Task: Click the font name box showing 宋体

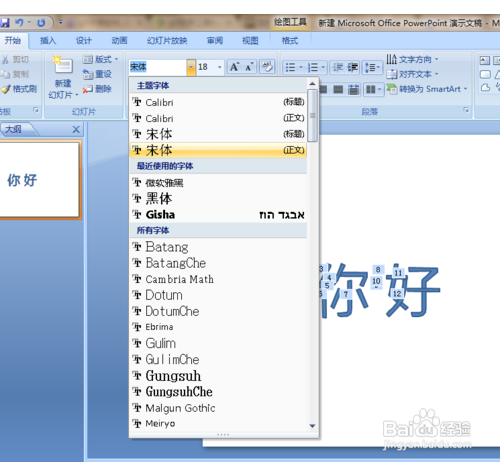Action: click(x=158, y=67)
